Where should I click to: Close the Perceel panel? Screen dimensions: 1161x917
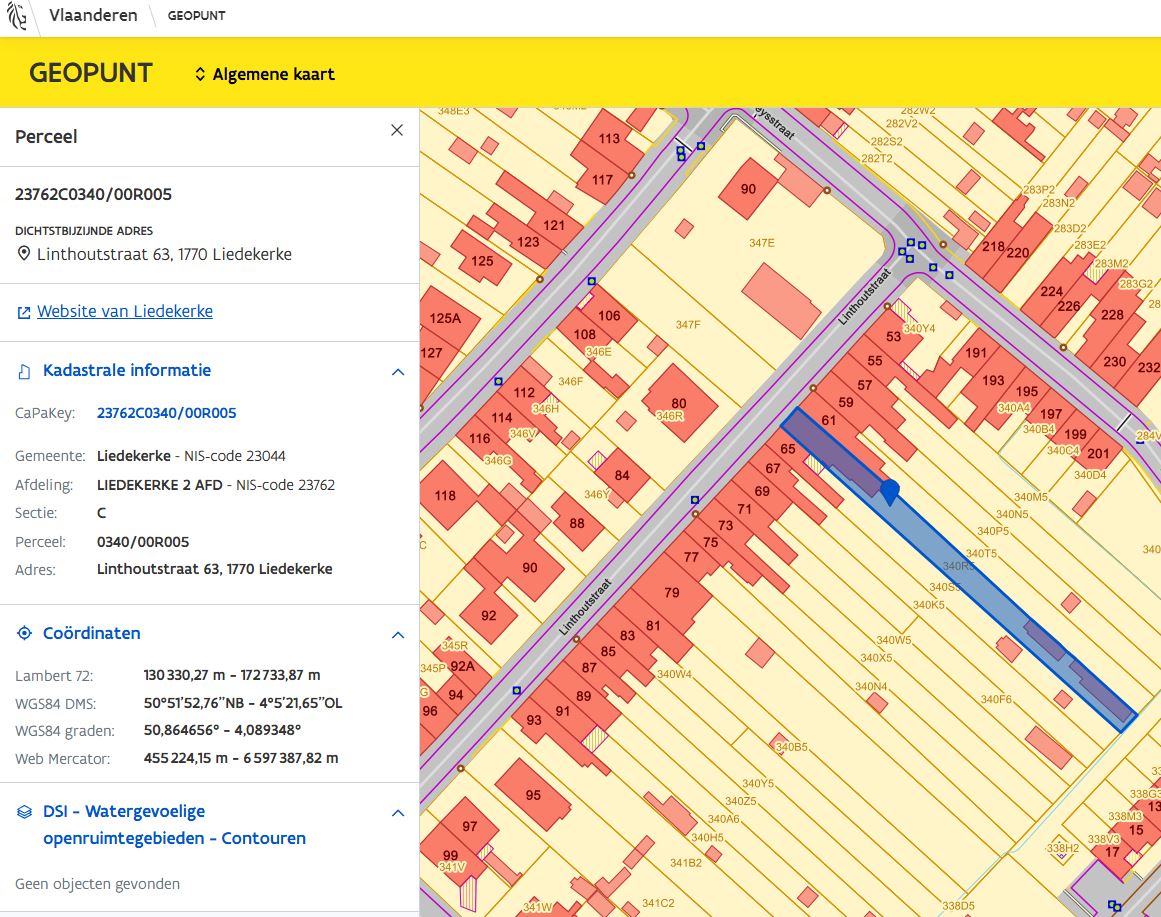coord(397,130)
